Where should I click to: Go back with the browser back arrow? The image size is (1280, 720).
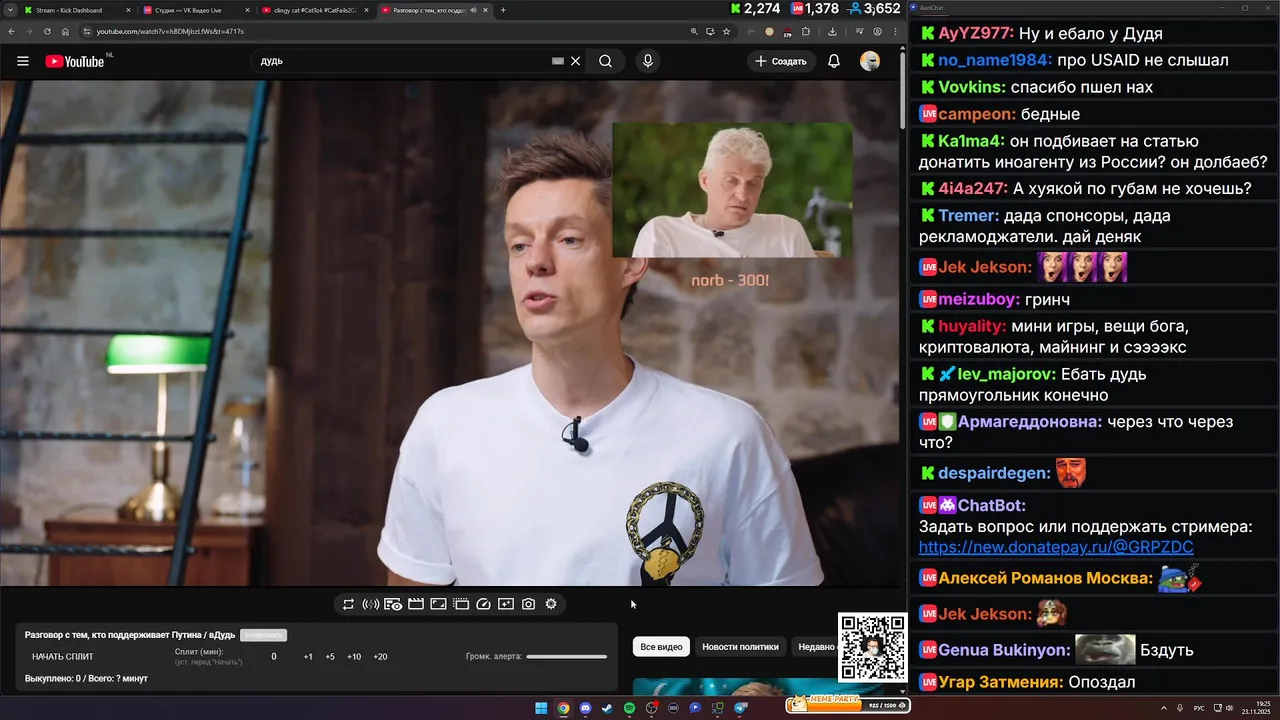[x=13, y=31]
